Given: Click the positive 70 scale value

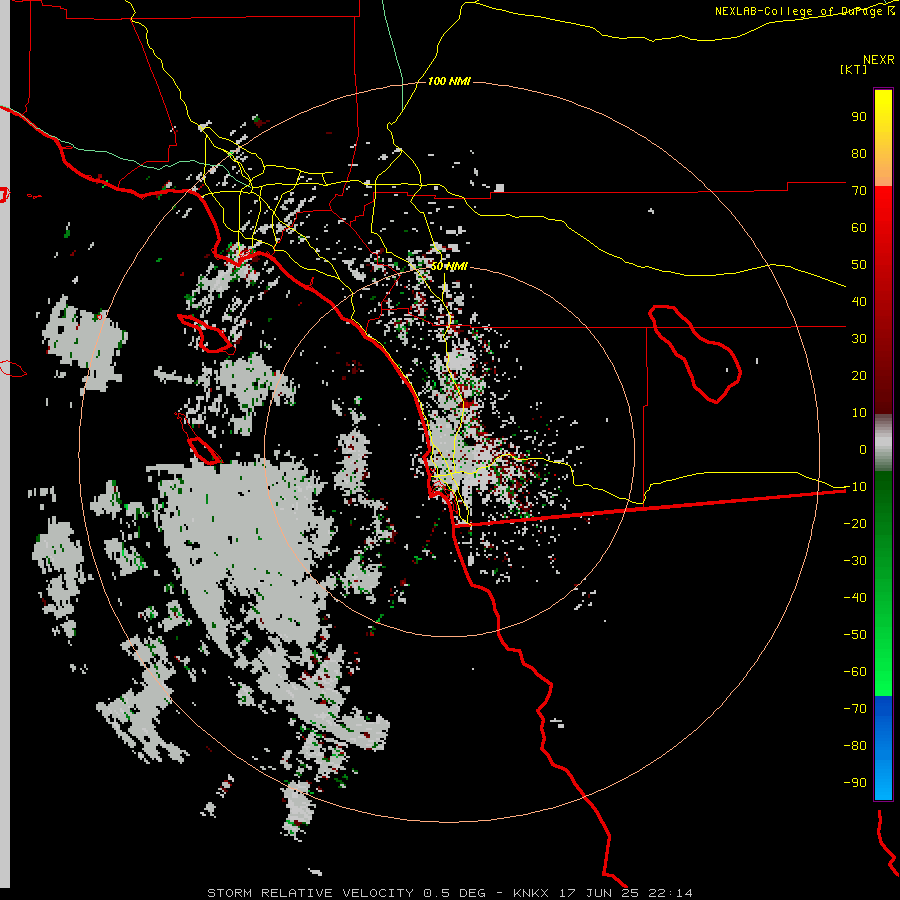Looking at the screenshot, I should (x=859, y=191).
